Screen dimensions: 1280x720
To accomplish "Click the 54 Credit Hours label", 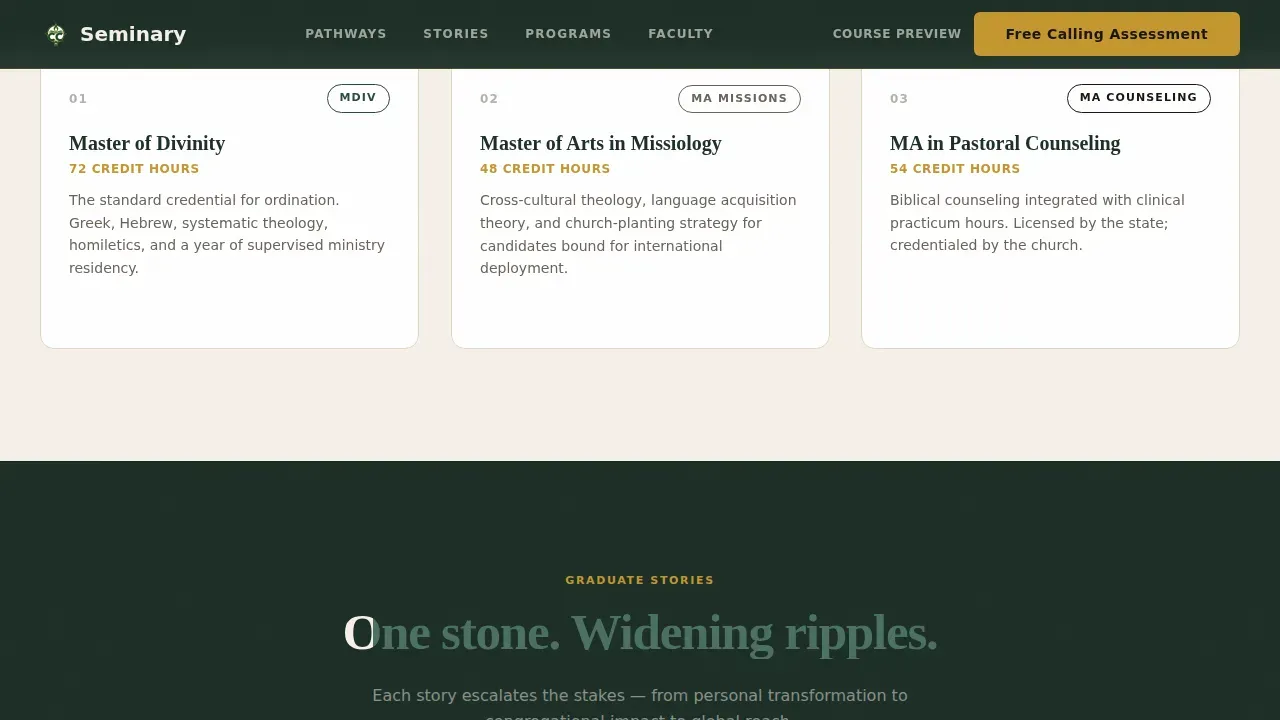I will 955,169.
